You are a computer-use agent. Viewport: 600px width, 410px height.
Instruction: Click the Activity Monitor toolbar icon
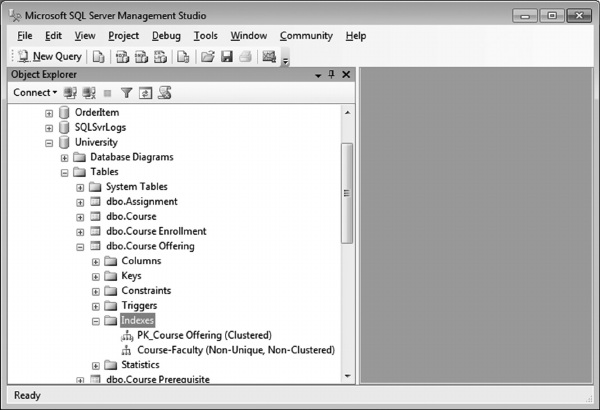(x=269, y=57)
